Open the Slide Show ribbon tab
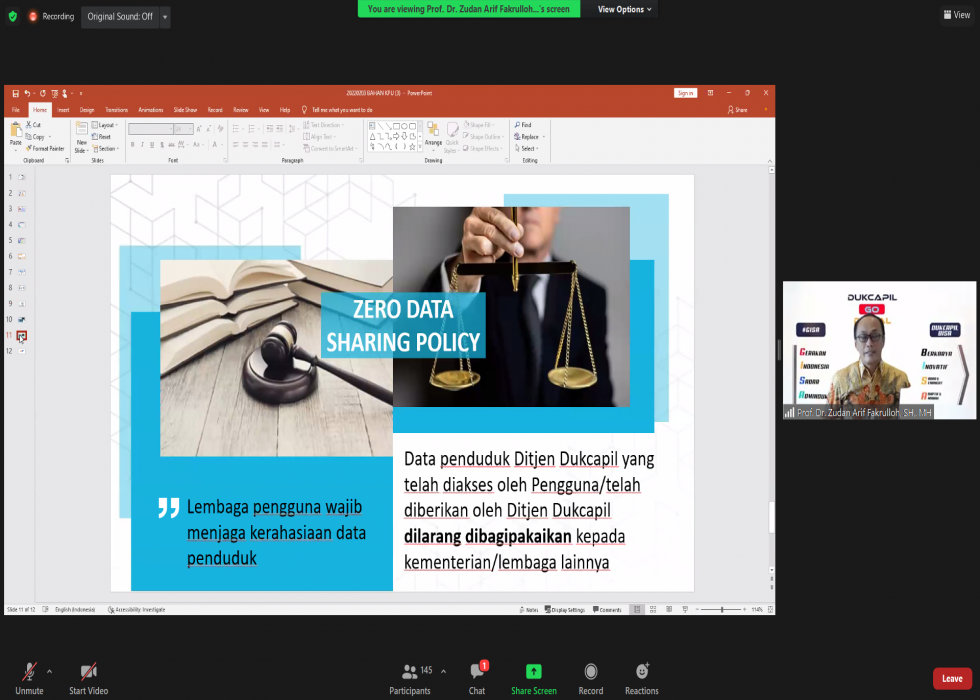 [185, 110]
